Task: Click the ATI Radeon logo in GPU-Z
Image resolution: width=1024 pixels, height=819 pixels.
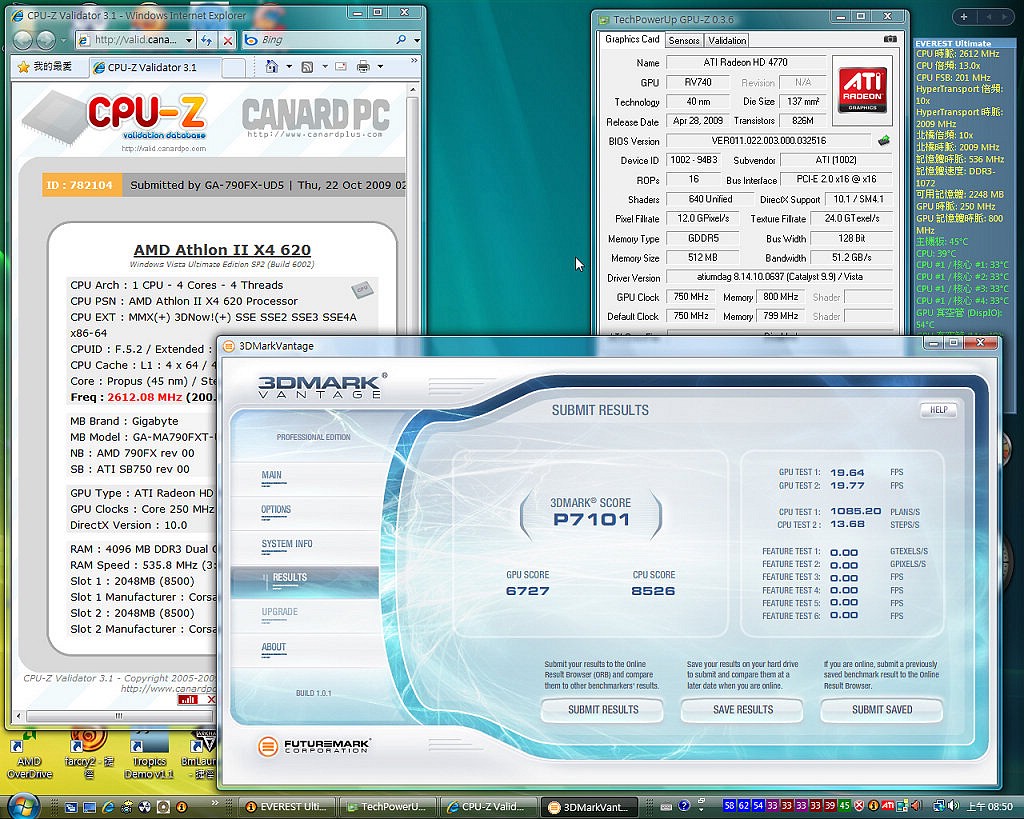Action: coord(862,90)
